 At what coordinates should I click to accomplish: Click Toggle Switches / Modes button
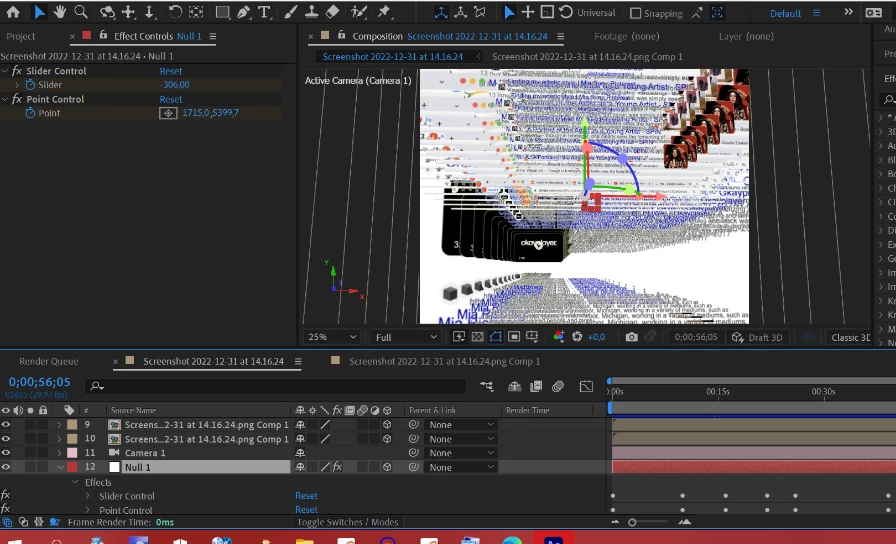347,522
